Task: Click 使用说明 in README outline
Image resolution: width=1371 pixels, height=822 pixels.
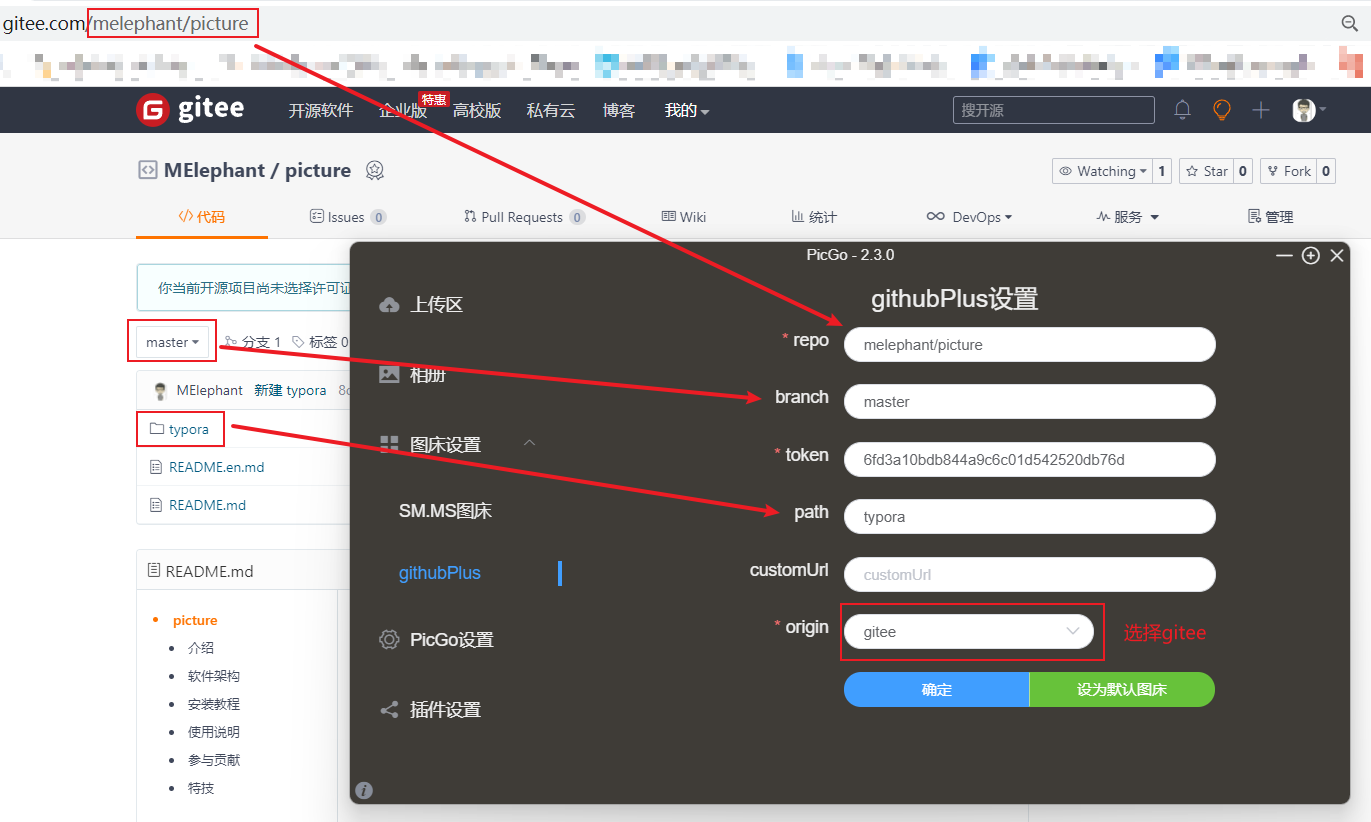Action: 214,732
